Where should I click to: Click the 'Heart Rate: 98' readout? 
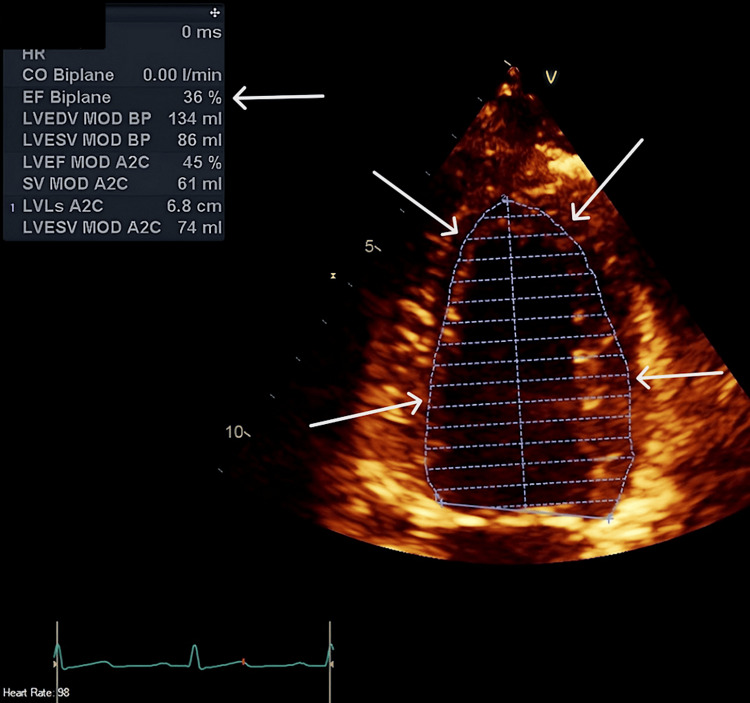(36, 692)
